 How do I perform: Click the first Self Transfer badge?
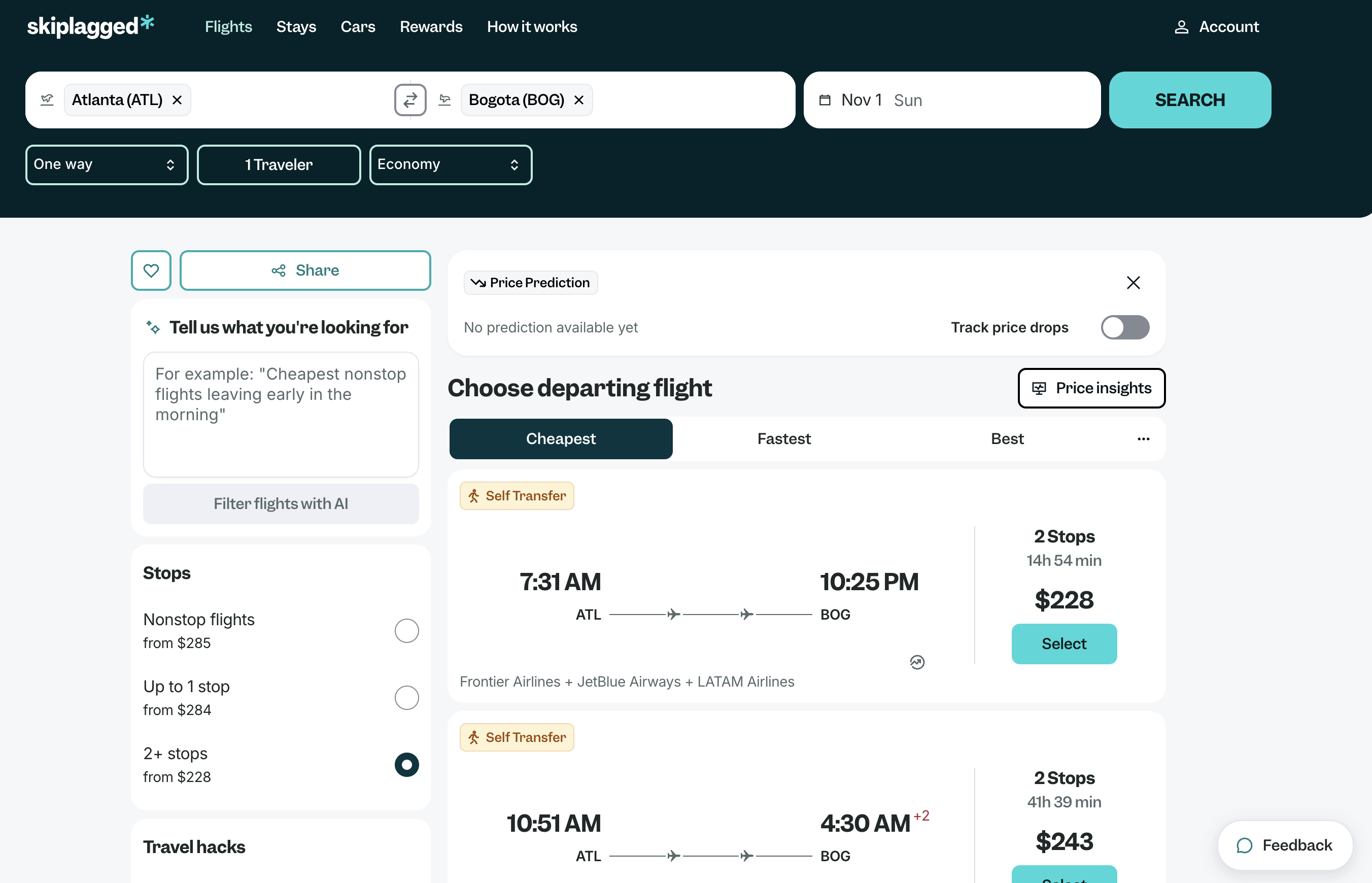(x=517, y=495)
